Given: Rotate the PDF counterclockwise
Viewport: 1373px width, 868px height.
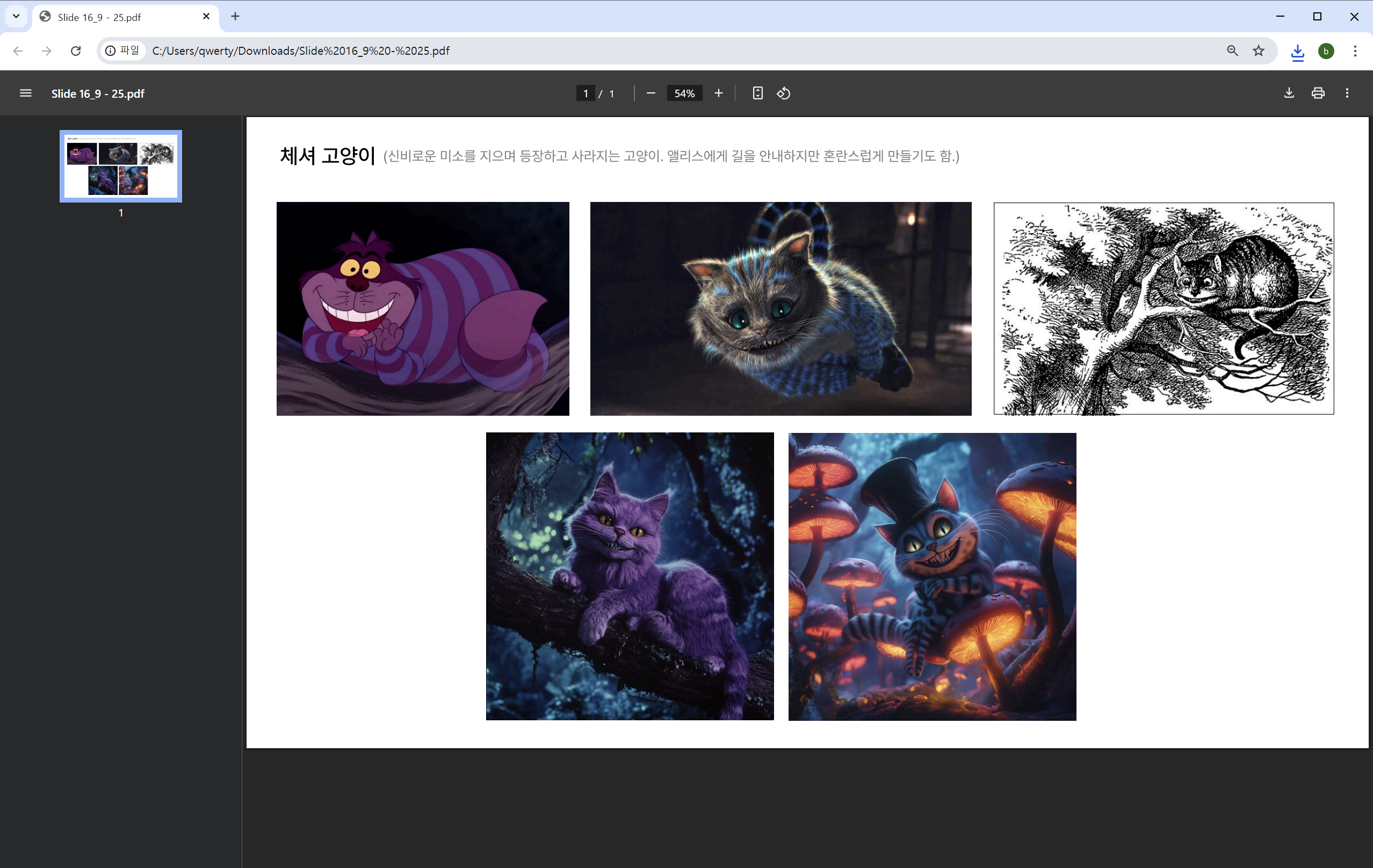Looking at the screenshot, I should tap(783, 93).
